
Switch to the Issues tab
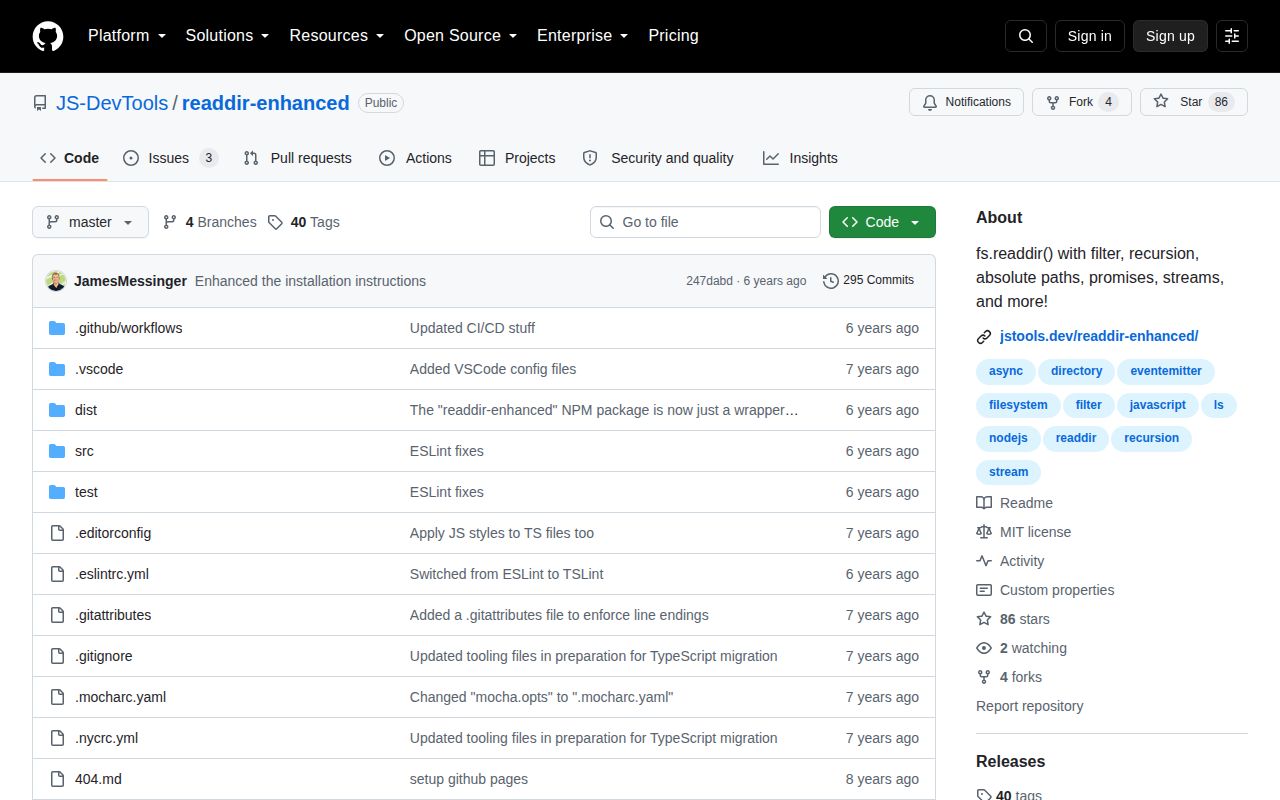coord(170,158)
